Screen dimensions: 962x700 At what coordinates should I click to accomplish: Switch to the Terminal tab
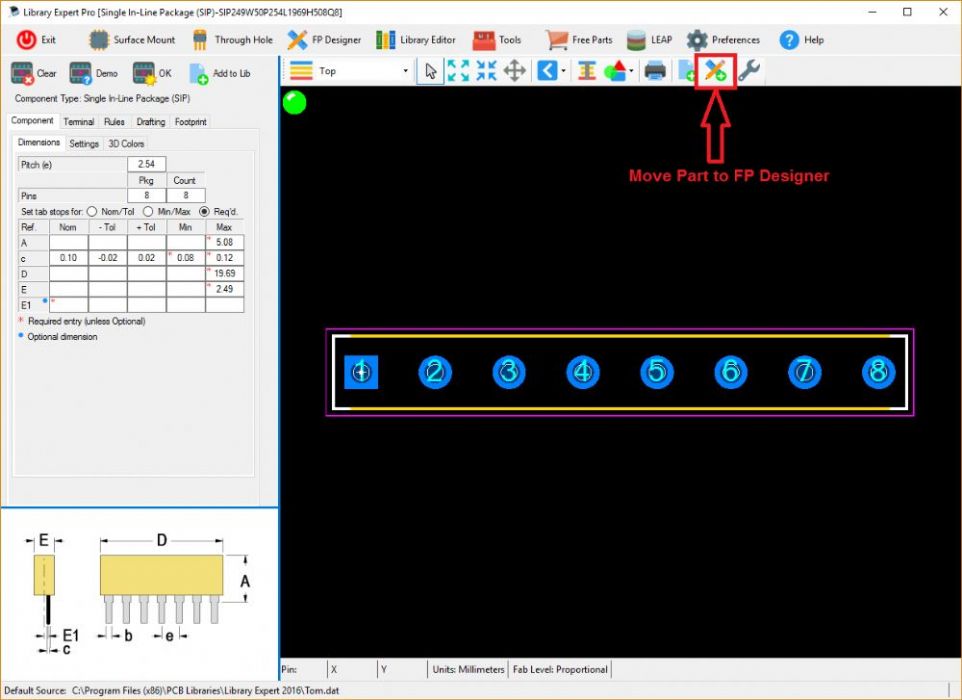click(79, 122)
